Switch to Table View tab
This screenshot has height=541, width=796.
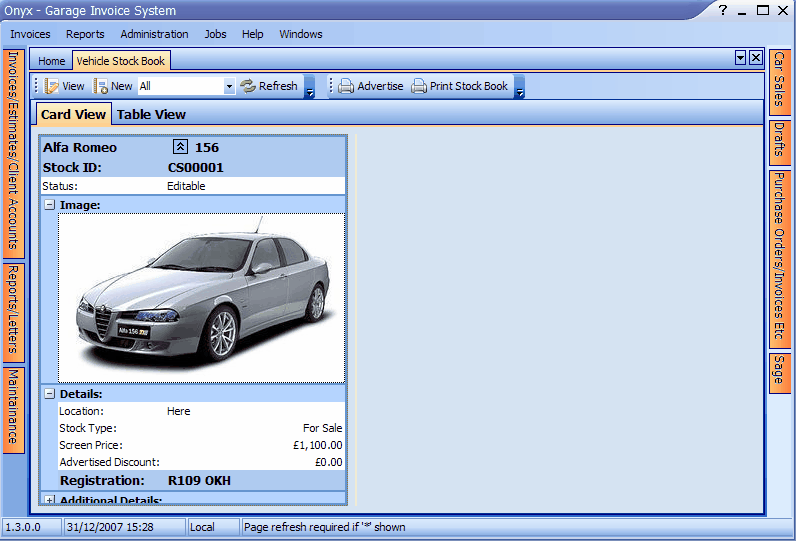151,115
